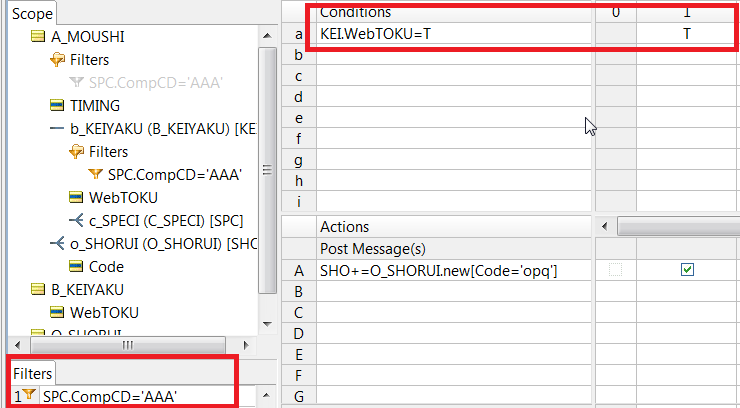This screenshot has height=408, width=740.
Task: Check action A checkbox in column 0
Action: [x=615, y=270]
